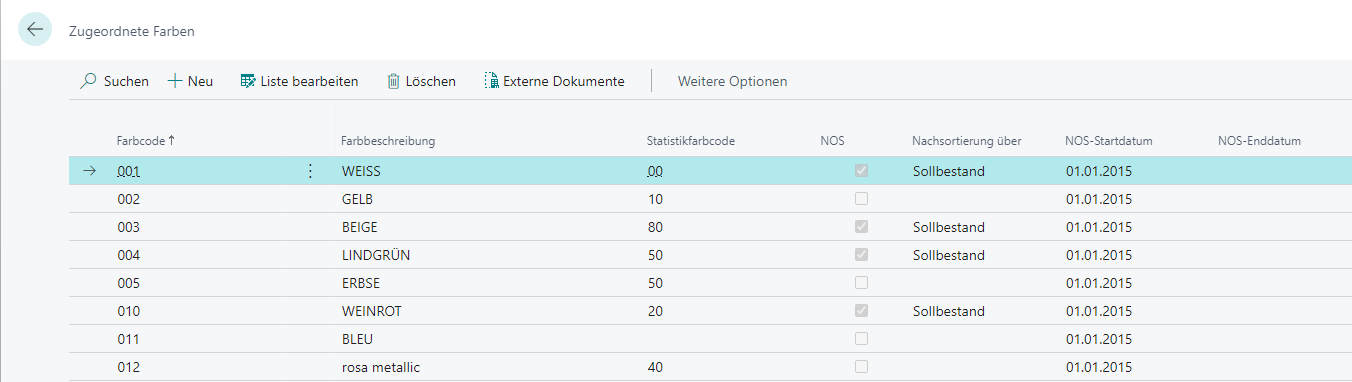The width and height of the screenshot is (1352, 382).
Task: Select Farbcode 010 cell
Action: pyautogui.click(x=128, y=311)
